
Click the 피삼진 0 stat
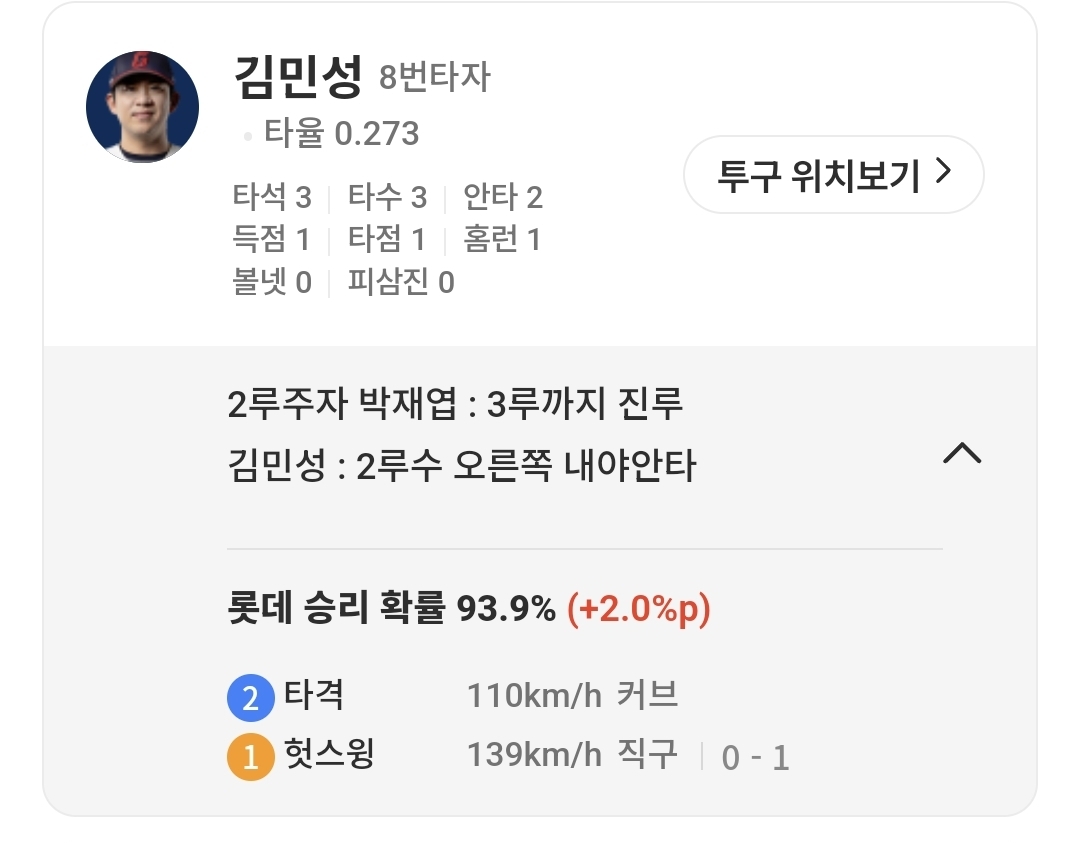pyautogui.click(x=400, y=283)
